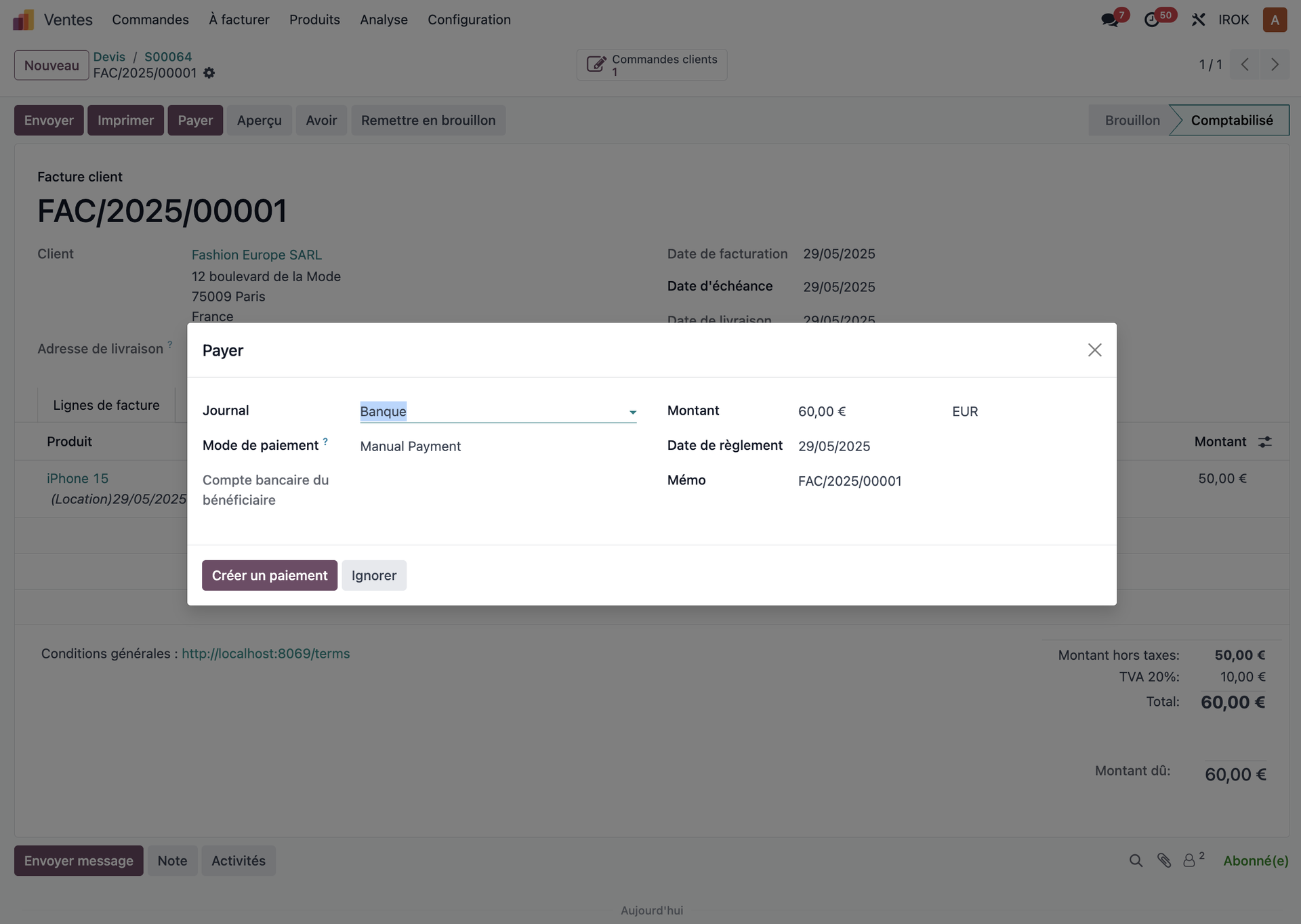Open the followers icon showing 2
This screenshot has height=924, width=1301.
point(1193,860)
